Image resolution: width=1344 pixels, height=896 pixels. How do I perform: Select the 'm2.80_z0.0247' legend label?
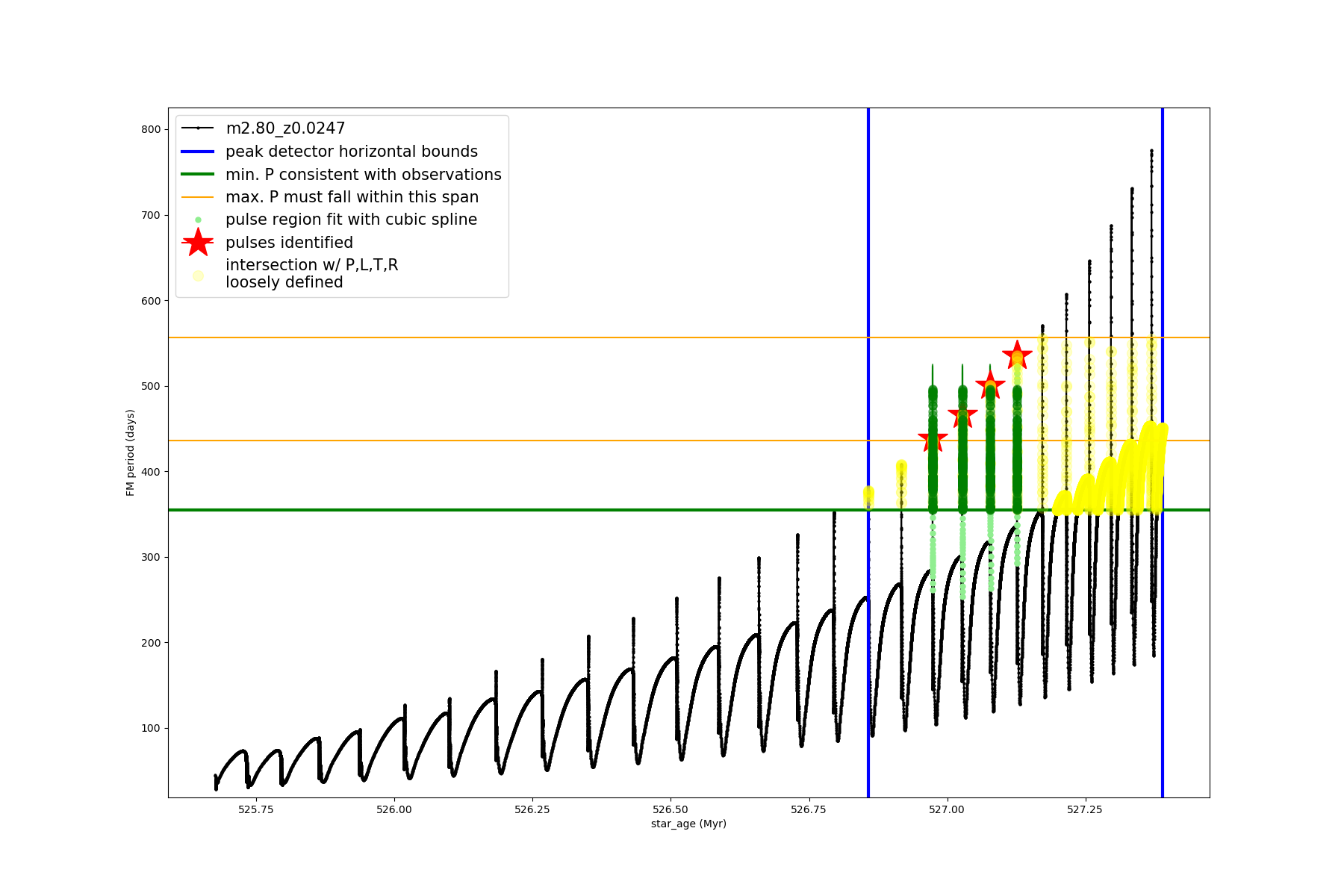pyautogui.click(x=285, y=128)
